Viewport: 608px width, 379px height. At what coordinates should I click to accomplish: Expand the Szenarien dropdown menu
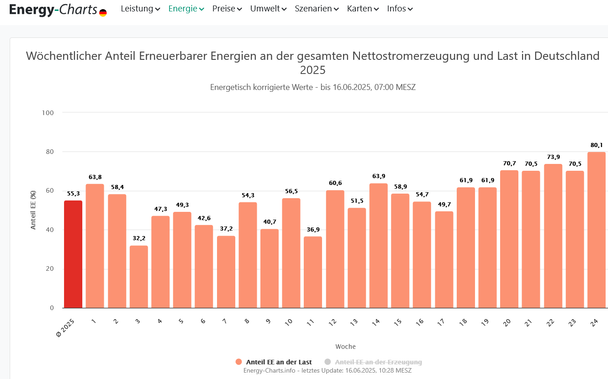316,9
